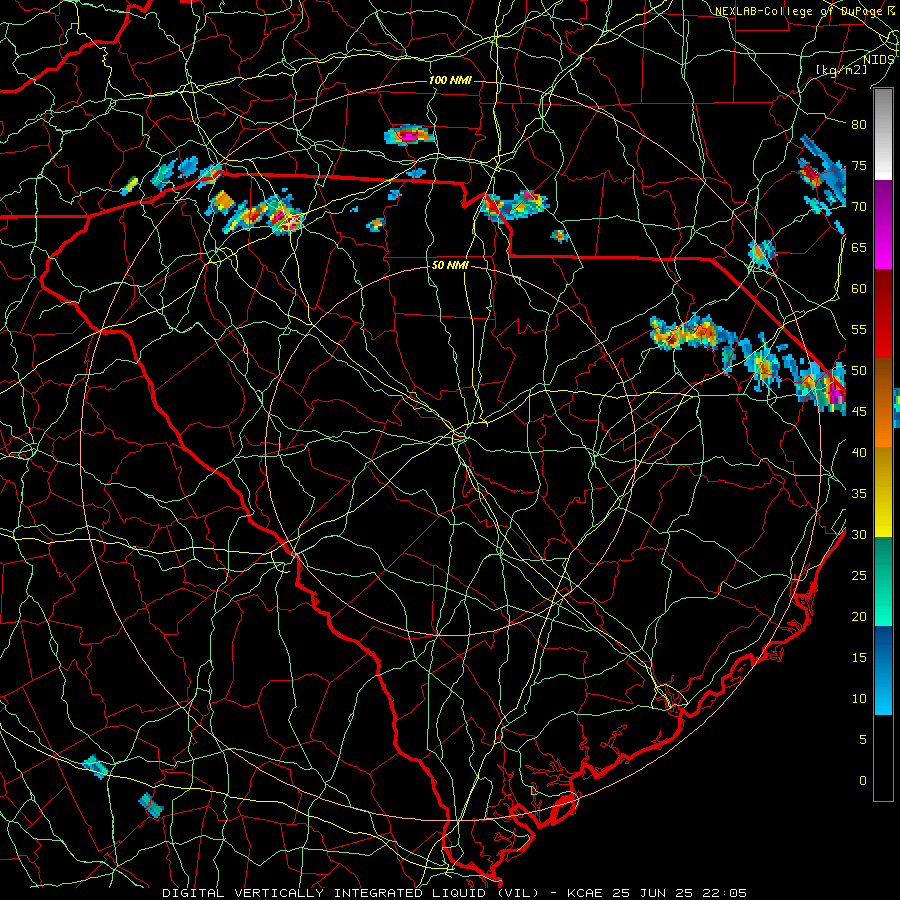Pick the yellow band of the color scale

(x=883, y=492)
